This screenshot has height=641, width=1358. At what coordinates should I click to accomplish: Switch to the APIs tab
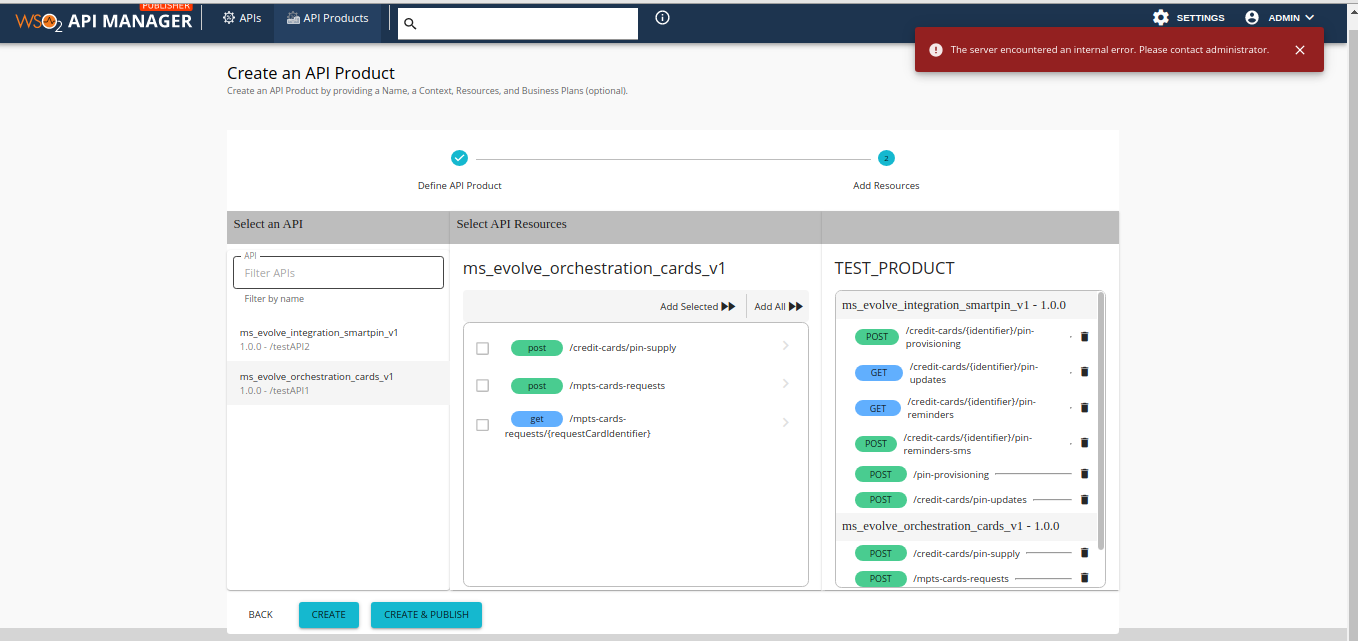pyautogui.click(x=241, y=17)
